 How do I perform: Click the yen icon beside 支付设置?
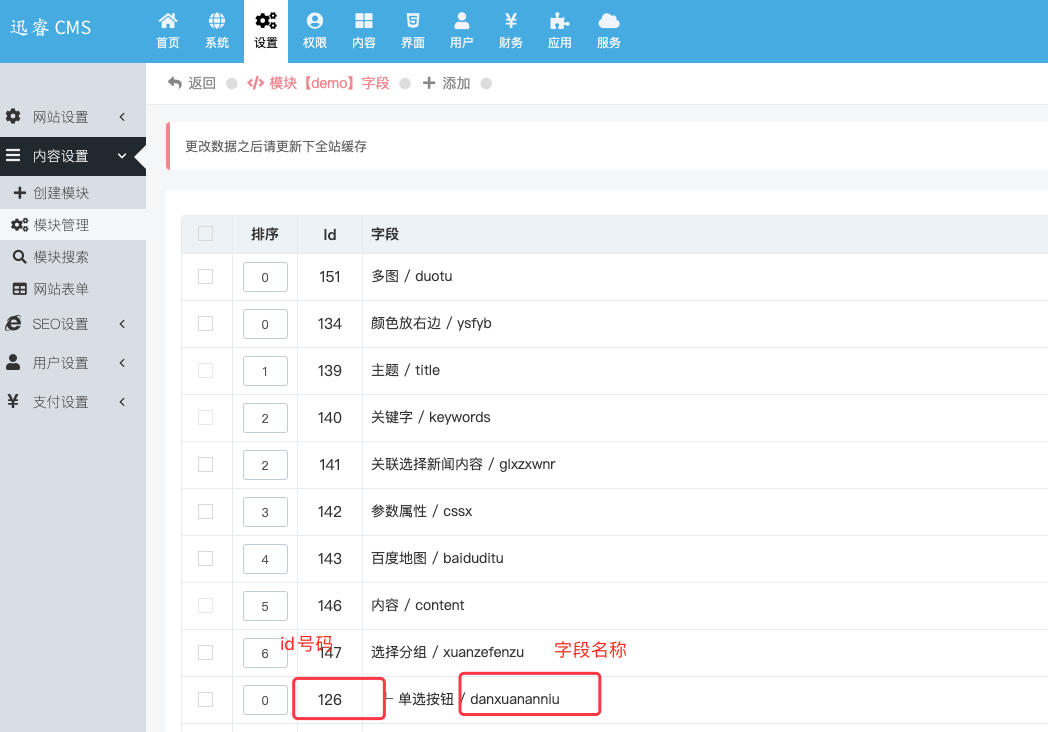pos(13,401)
